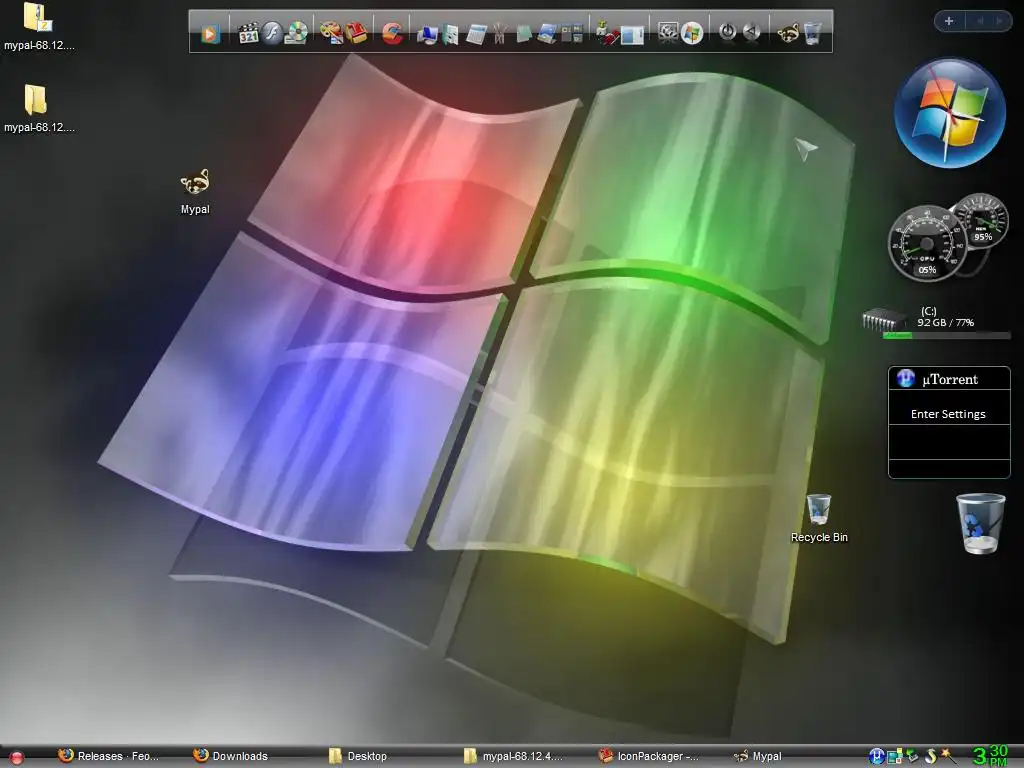The height and width of the screenshot is (768, 1024).
Task: Click the µTorrent gadget title
Action: tap(950, 379)
